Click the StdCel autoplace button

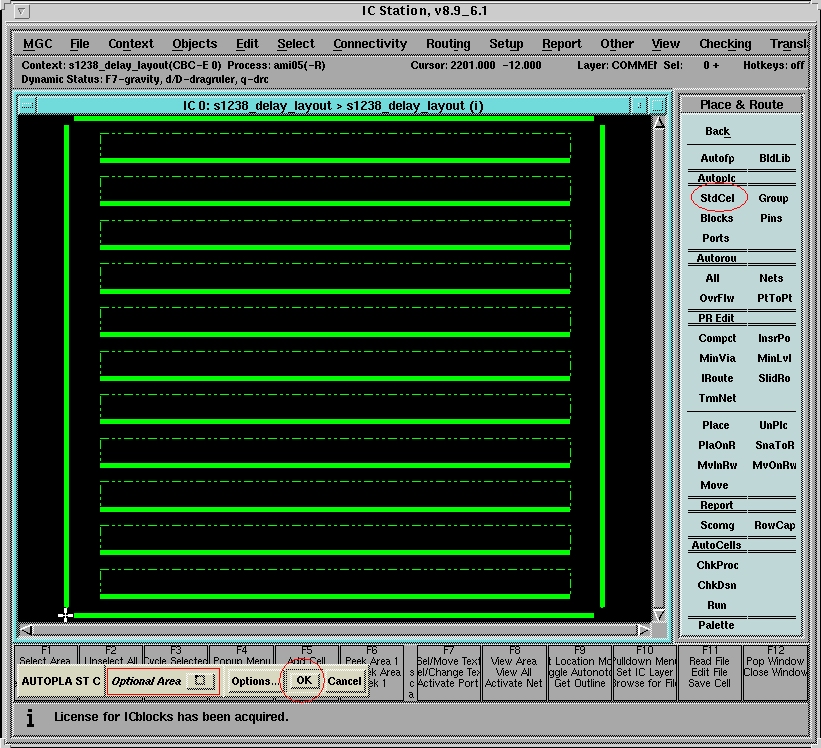[x=717, y=198]
